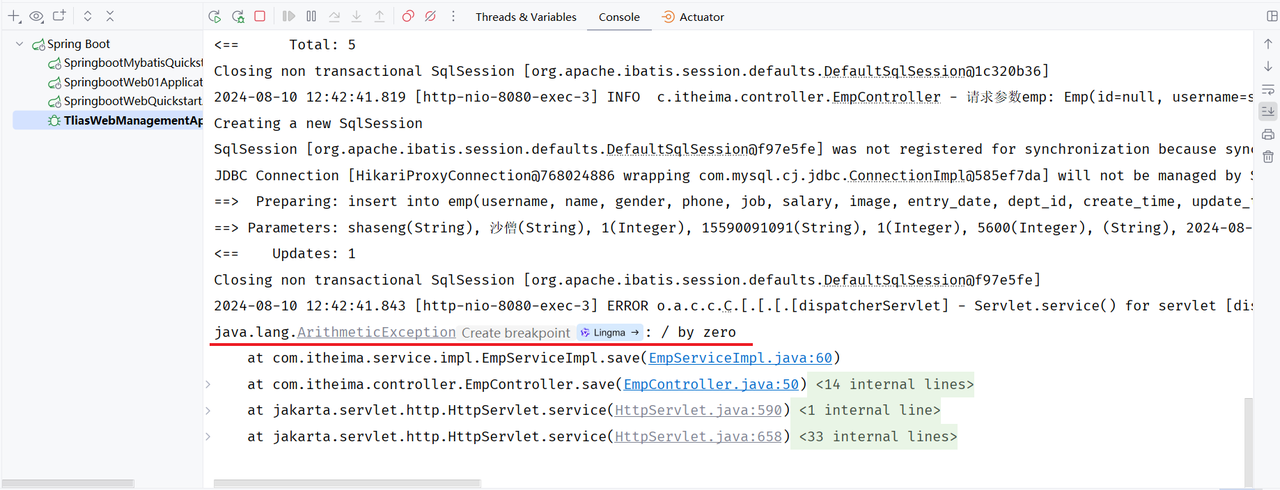The width and height of the screenshot is (1280, 490).
Task: Switch to the Threads & Variables tab
Action: click(526, 17)
